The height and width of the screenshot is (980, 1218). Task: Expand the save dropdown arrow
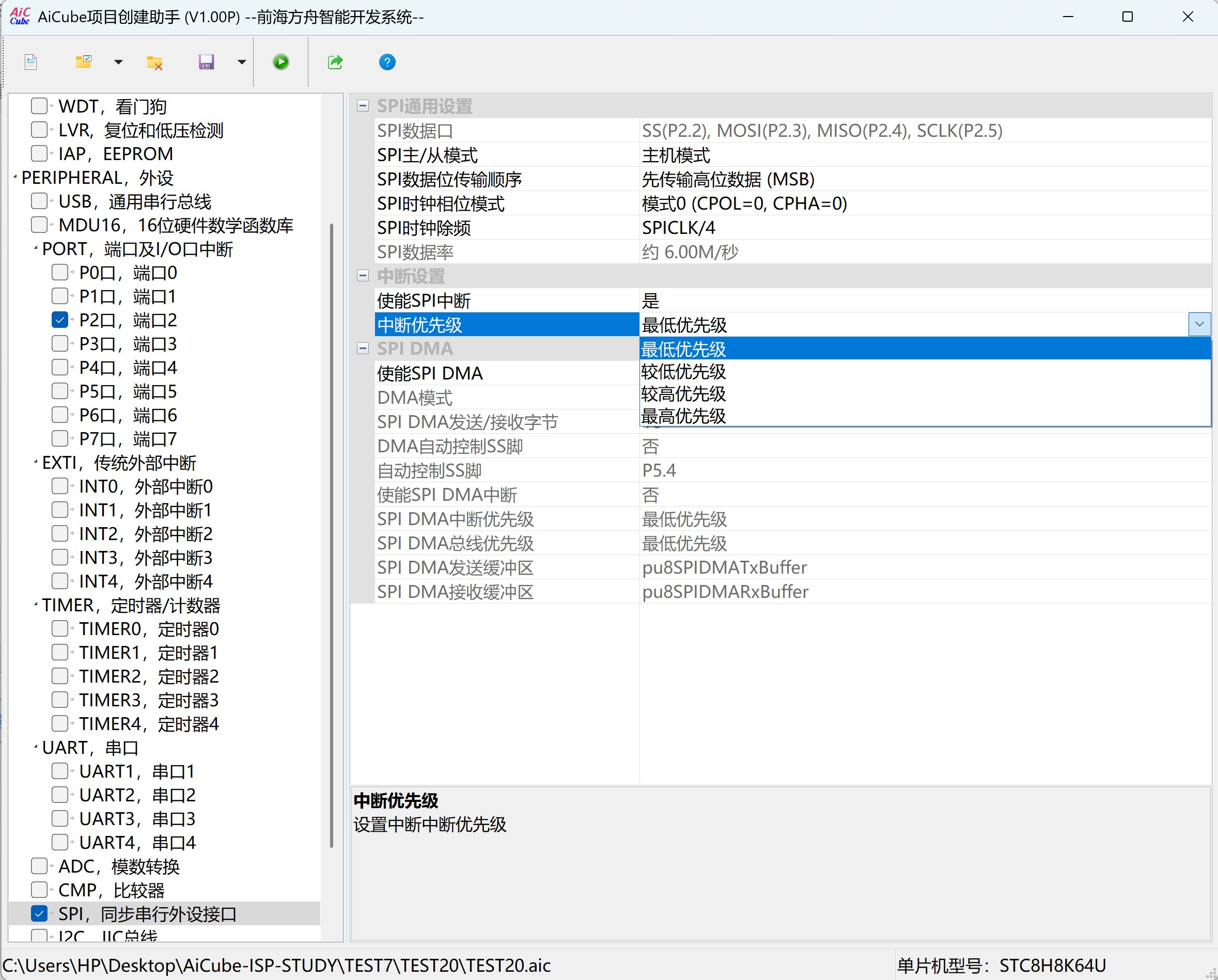242,62
